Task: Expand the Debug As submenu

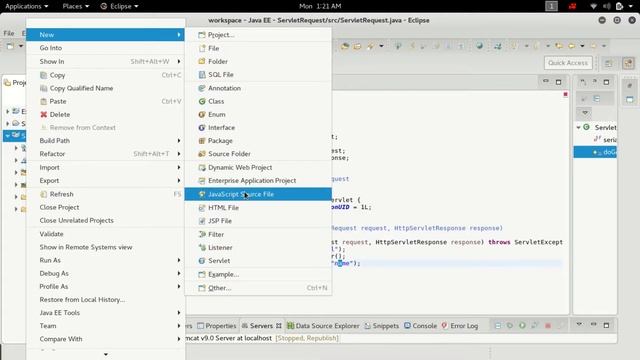Action: (105, 273)
